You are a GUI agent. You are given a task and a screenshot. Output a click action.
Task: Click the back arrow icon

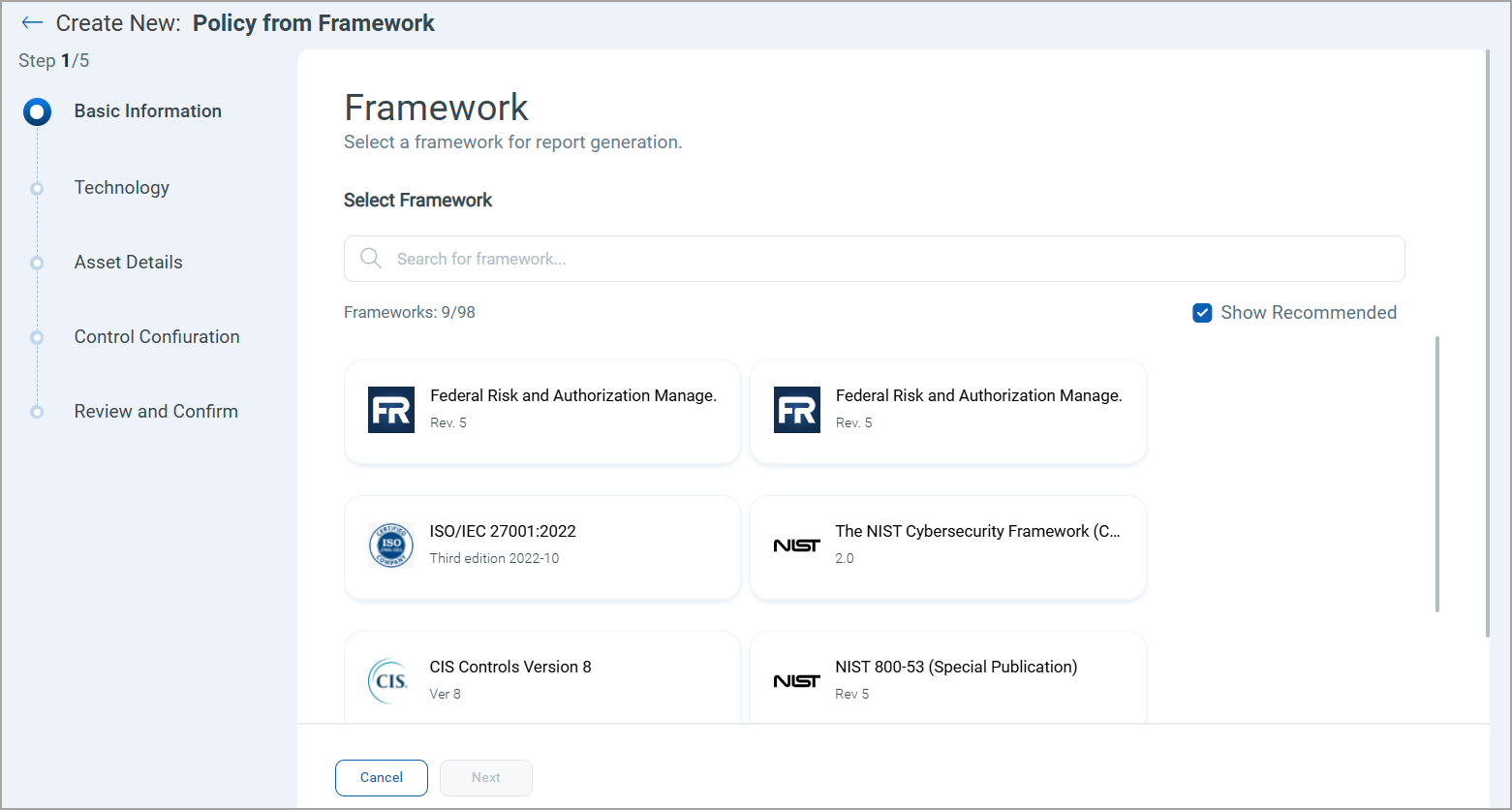pyautogui.click(x=32, y=23)
